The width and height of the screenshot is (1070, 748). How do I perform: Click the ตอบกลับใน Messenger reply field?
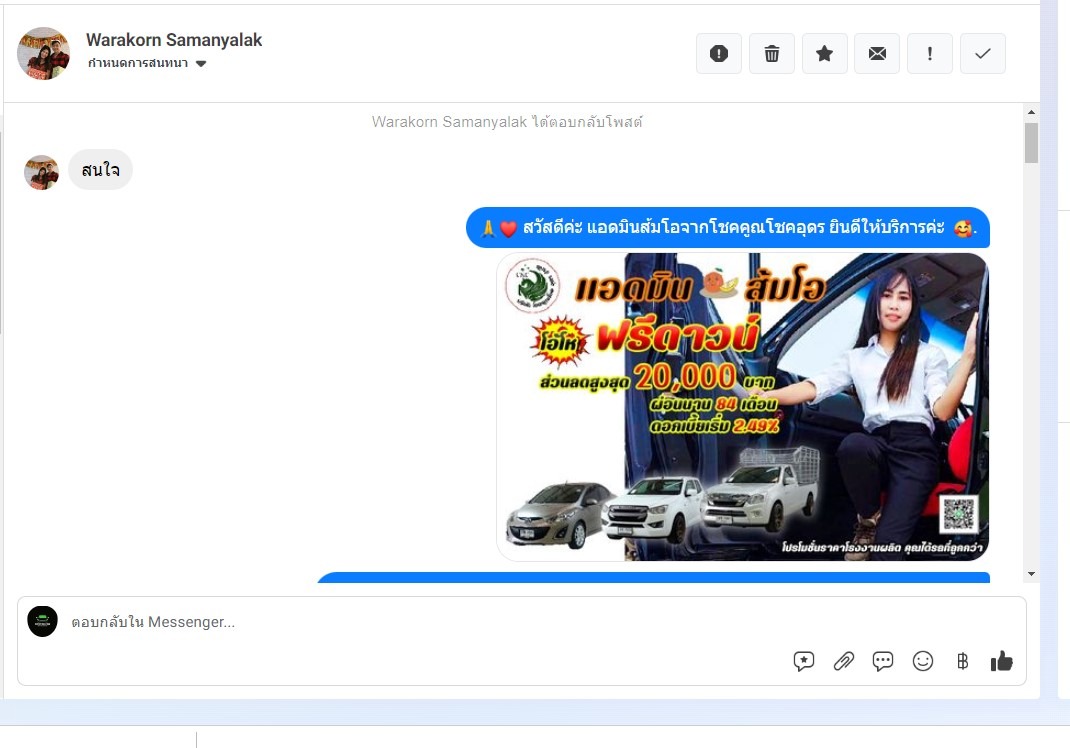[400, 622]
